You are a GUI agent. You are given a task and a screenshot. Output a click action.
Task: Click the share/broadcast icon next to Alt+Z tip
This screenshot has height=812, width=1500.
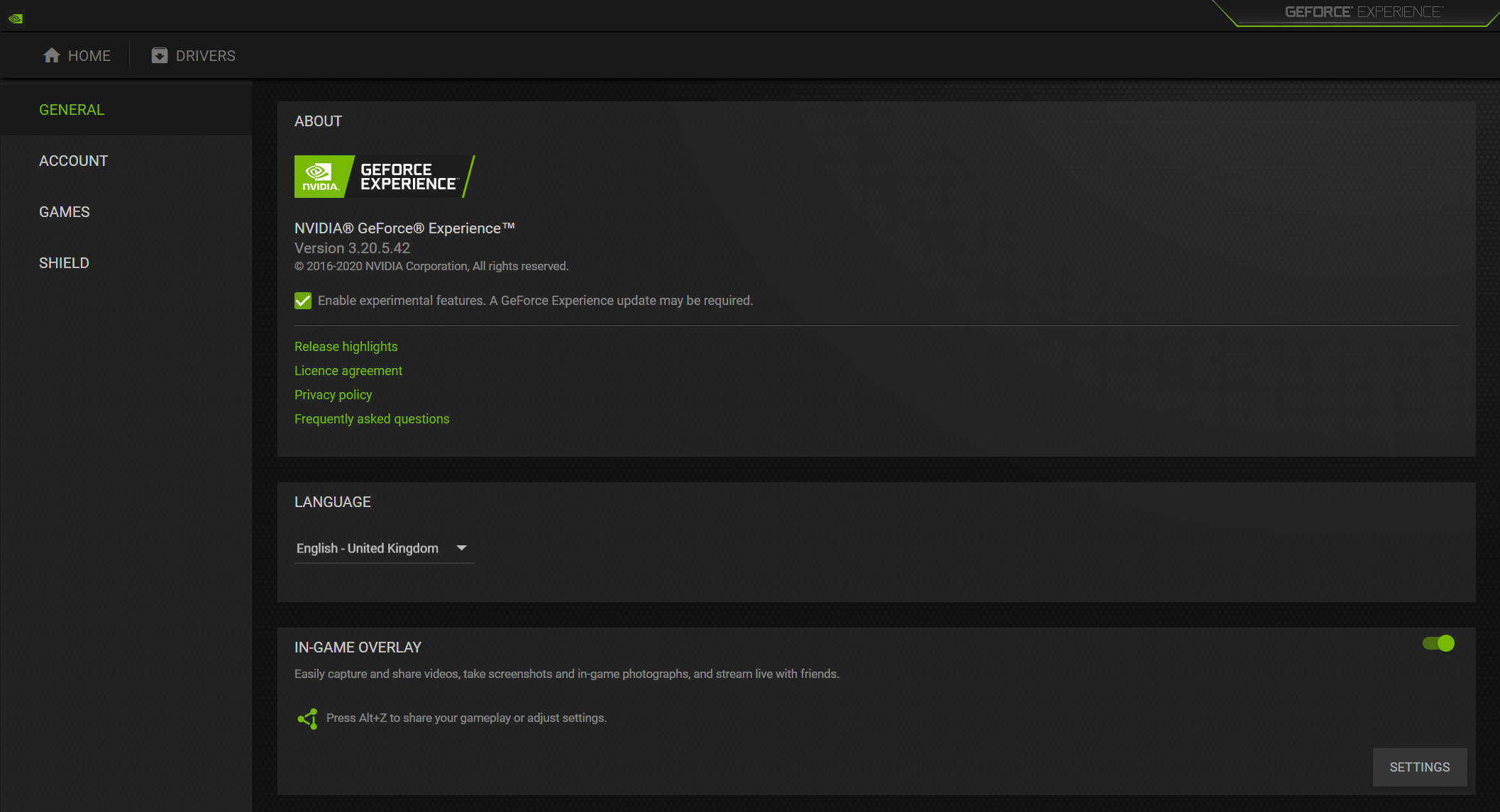[x=306, y=718]
